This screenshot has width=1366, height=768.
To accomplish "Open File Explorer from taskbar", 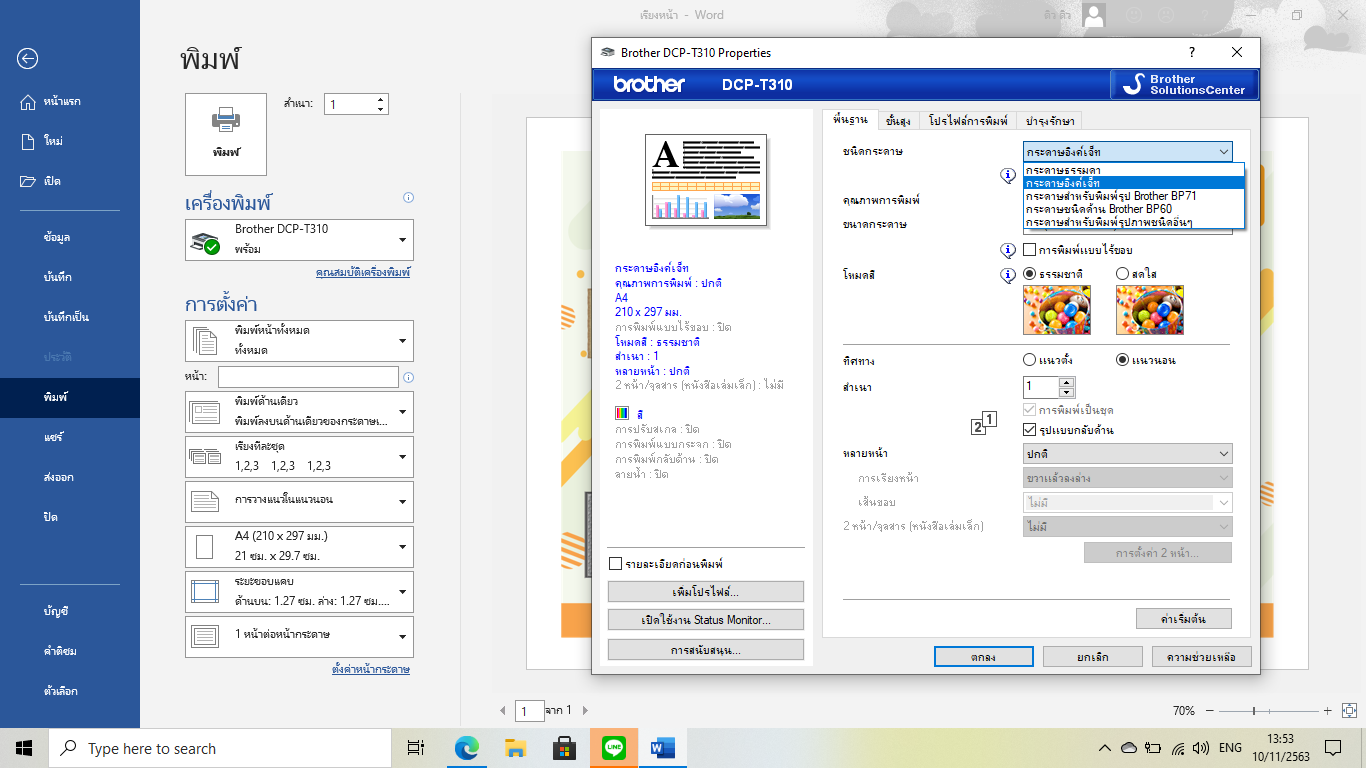I will [x=515, y=748].
